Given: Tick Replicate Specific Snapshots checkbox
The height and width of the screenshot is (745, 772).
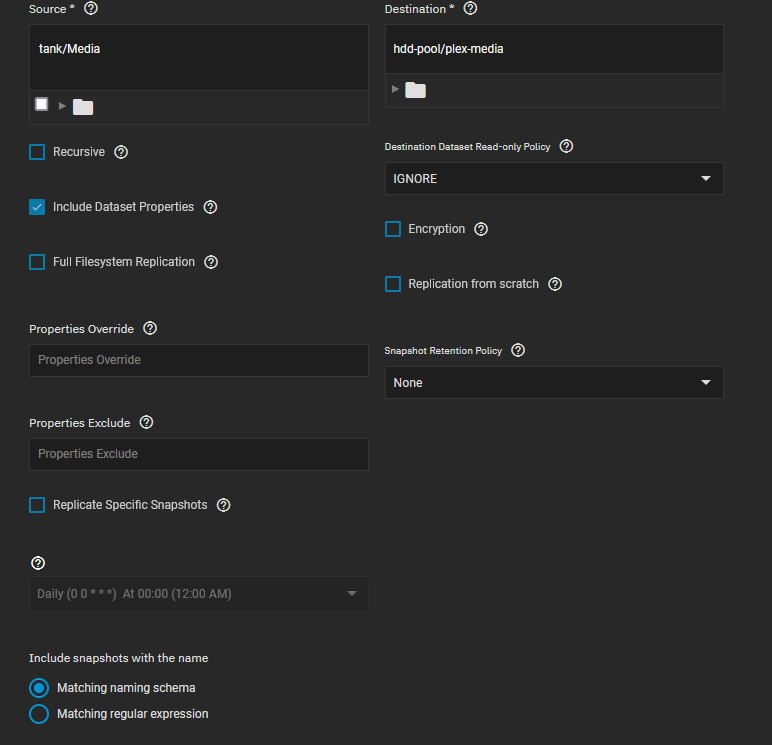Looking at the screenshot, I should [x=37, y=505].
